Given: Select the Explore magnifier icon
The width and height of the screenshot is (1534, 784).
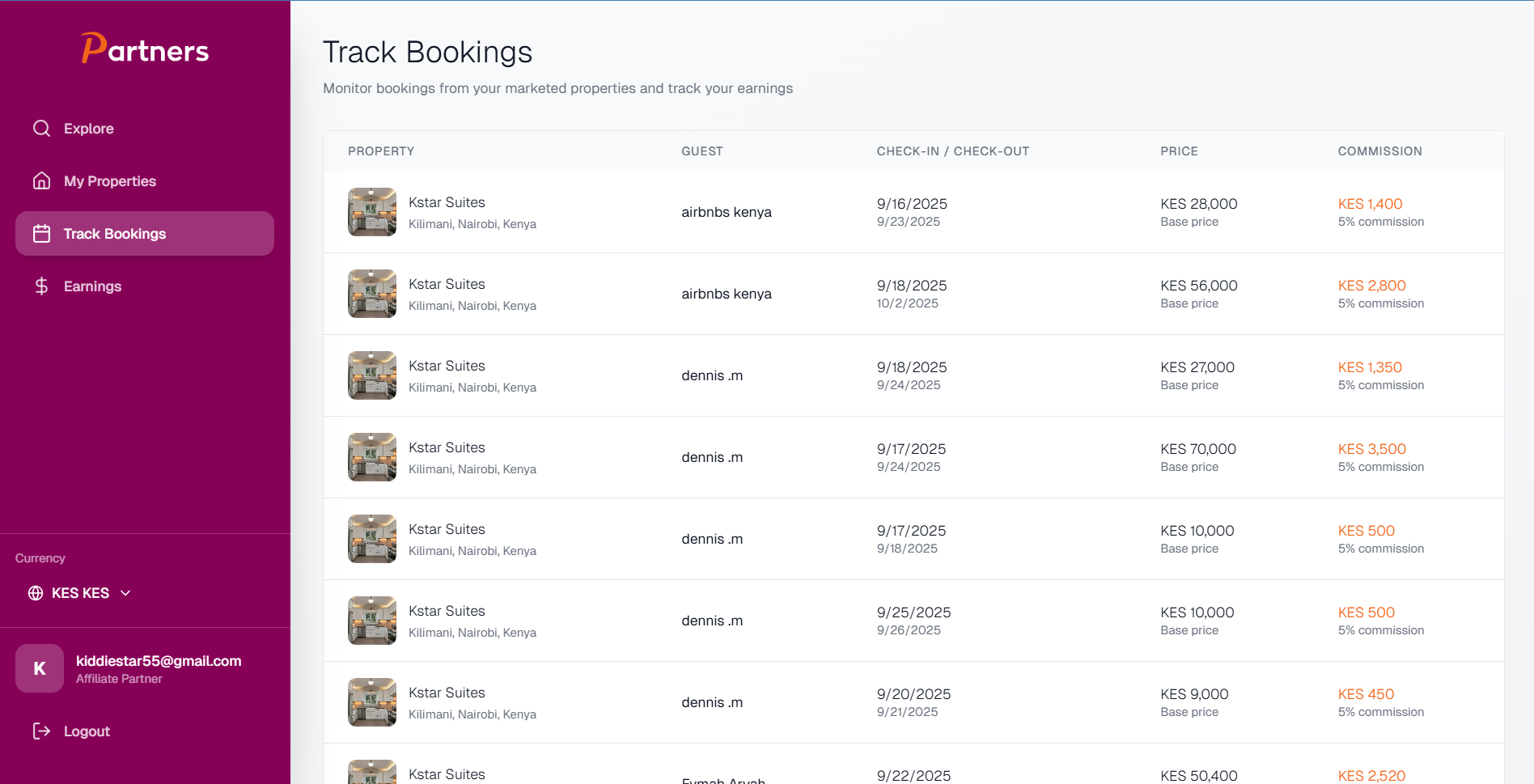Looking at the screenshot, I should click(x=41, y=128).
